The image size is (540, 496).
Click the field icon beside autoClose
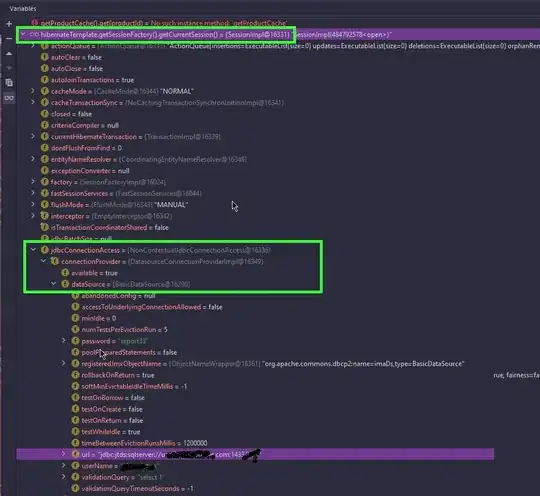[x=45, y=69]
